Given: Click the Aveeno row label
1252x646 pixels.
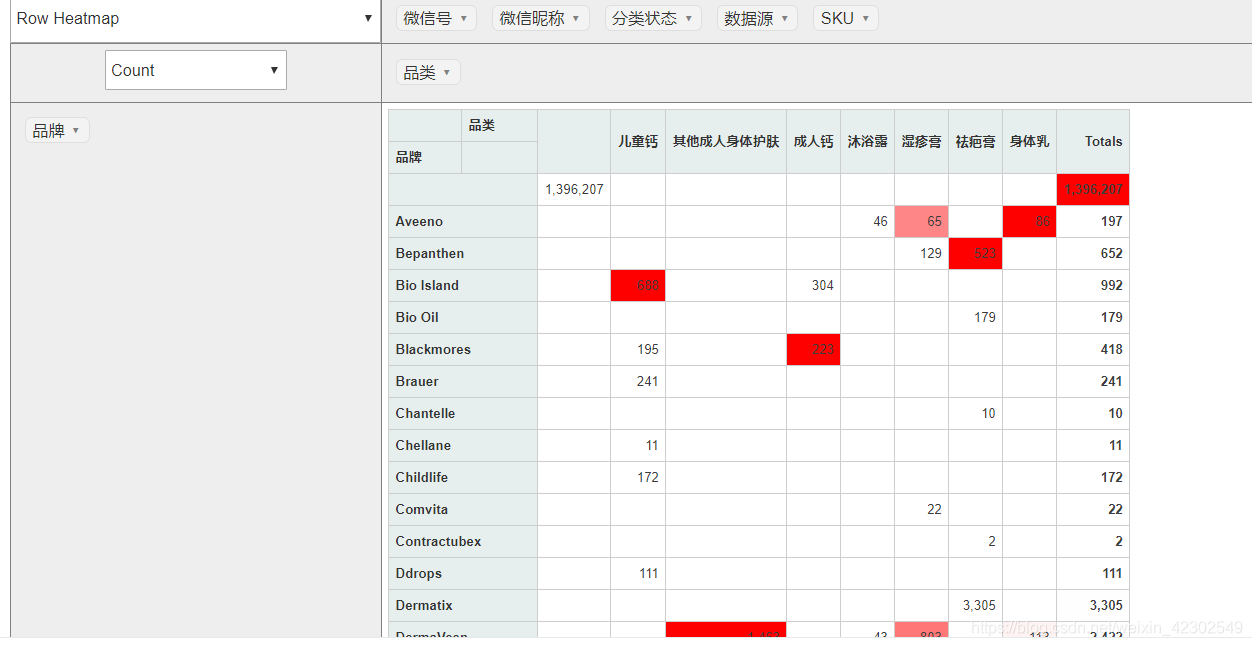Looking at the screenshot, I should (419, 221).
